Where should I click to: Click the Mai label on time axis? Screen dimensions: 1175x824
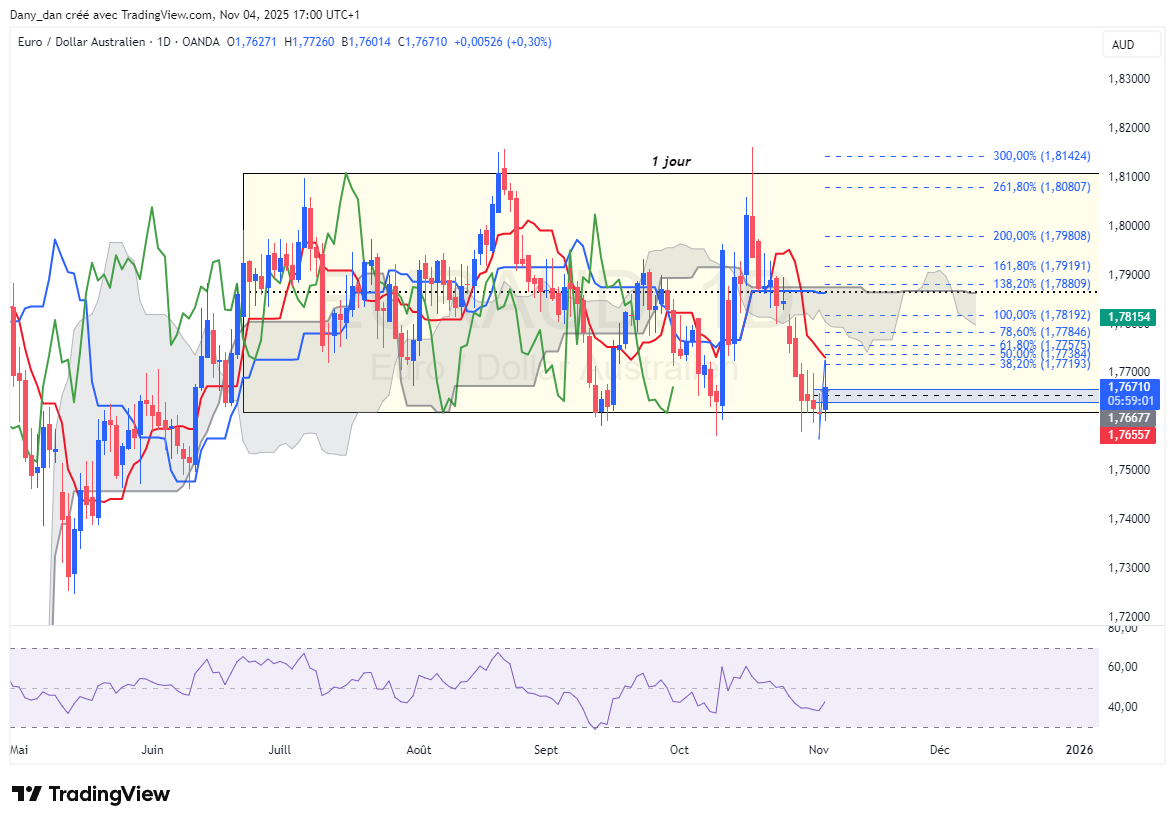click(x=19, y=750)
